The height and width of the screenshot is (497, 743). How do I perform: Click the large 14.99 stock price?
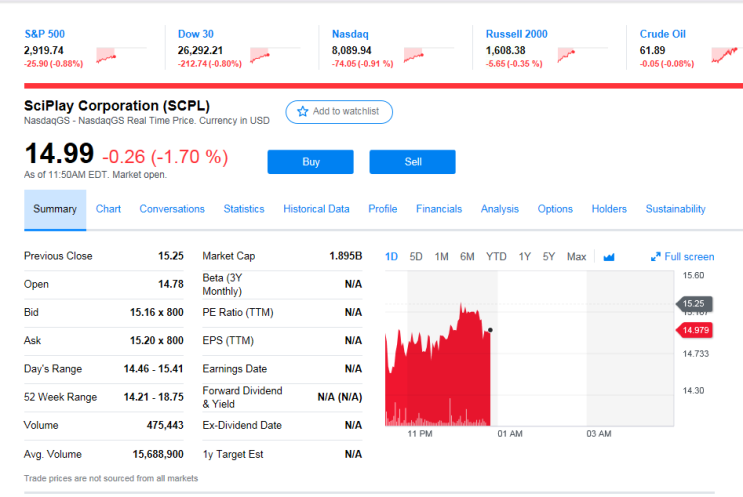tap(59, 154)
